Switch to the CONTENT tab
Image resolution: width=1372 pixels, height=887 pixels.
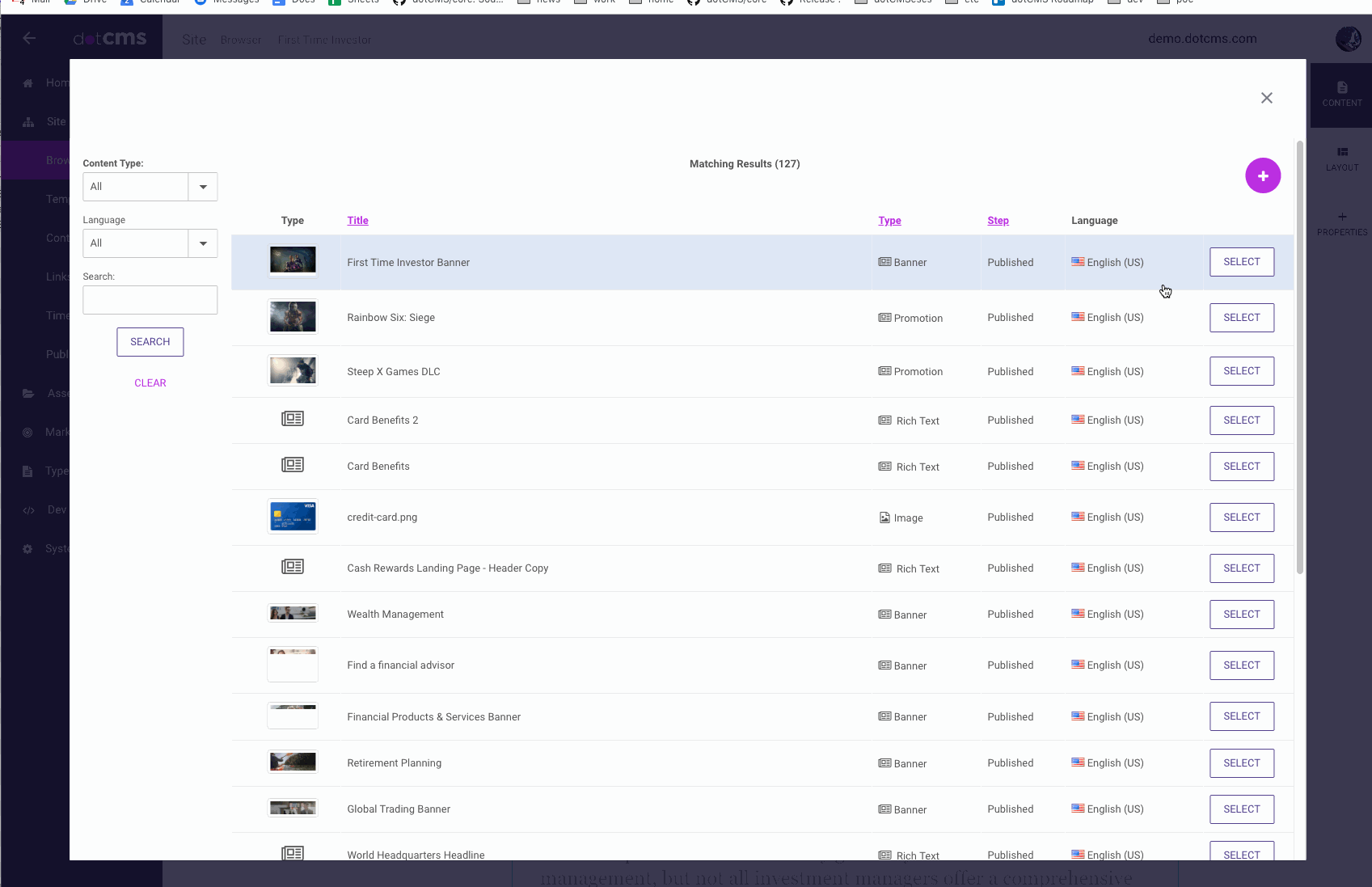[1341, 94]
